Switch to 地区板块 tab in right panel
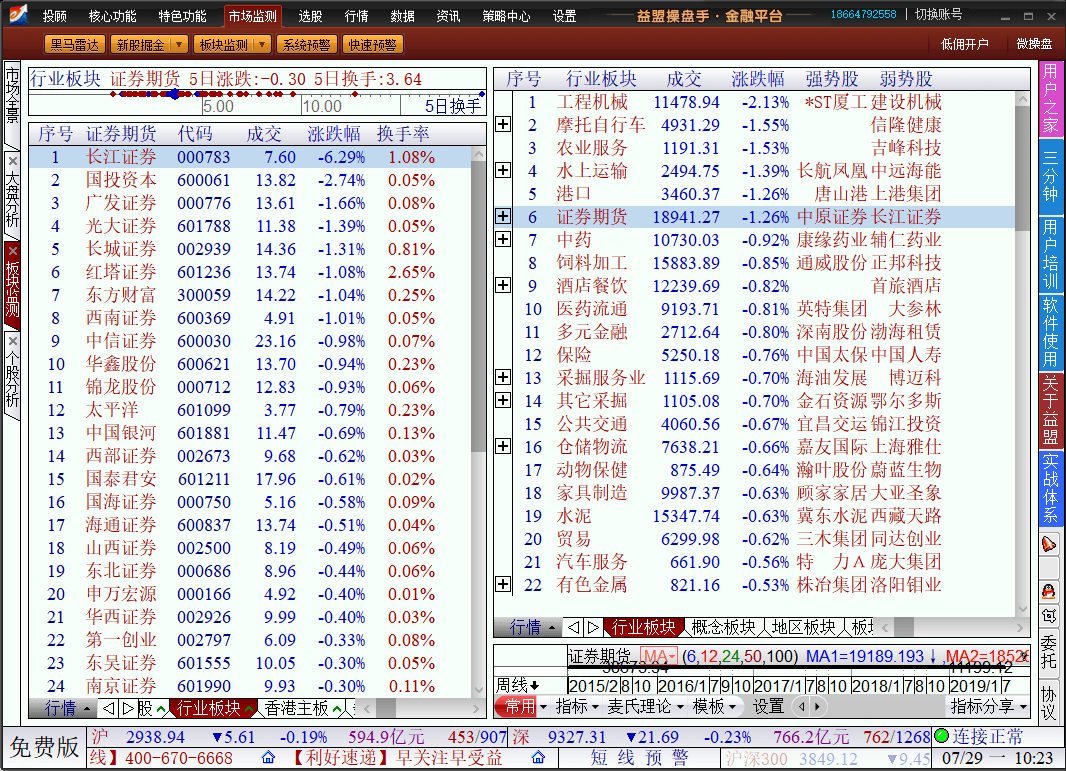Viewport: 1066px width, 771px height. tap(804, 627)
